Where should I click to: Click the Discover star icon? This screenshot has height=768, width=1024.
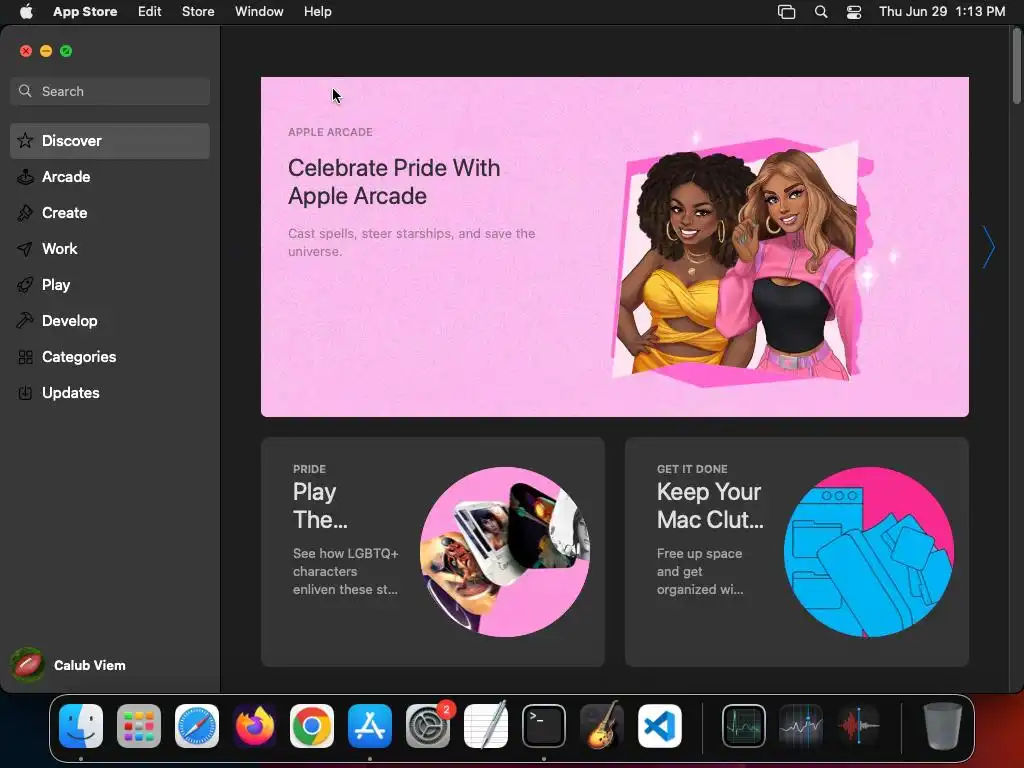[25, 140]
